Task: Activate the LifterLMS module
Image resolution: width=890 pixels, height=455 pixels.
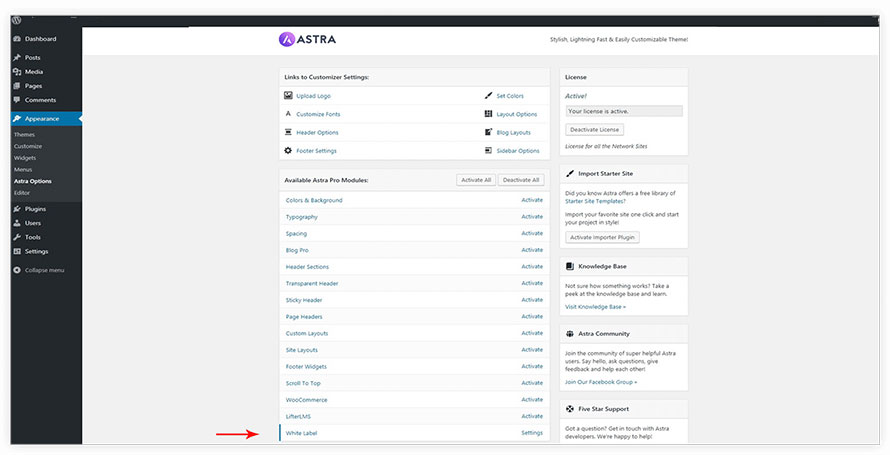Action: [532, 416]
